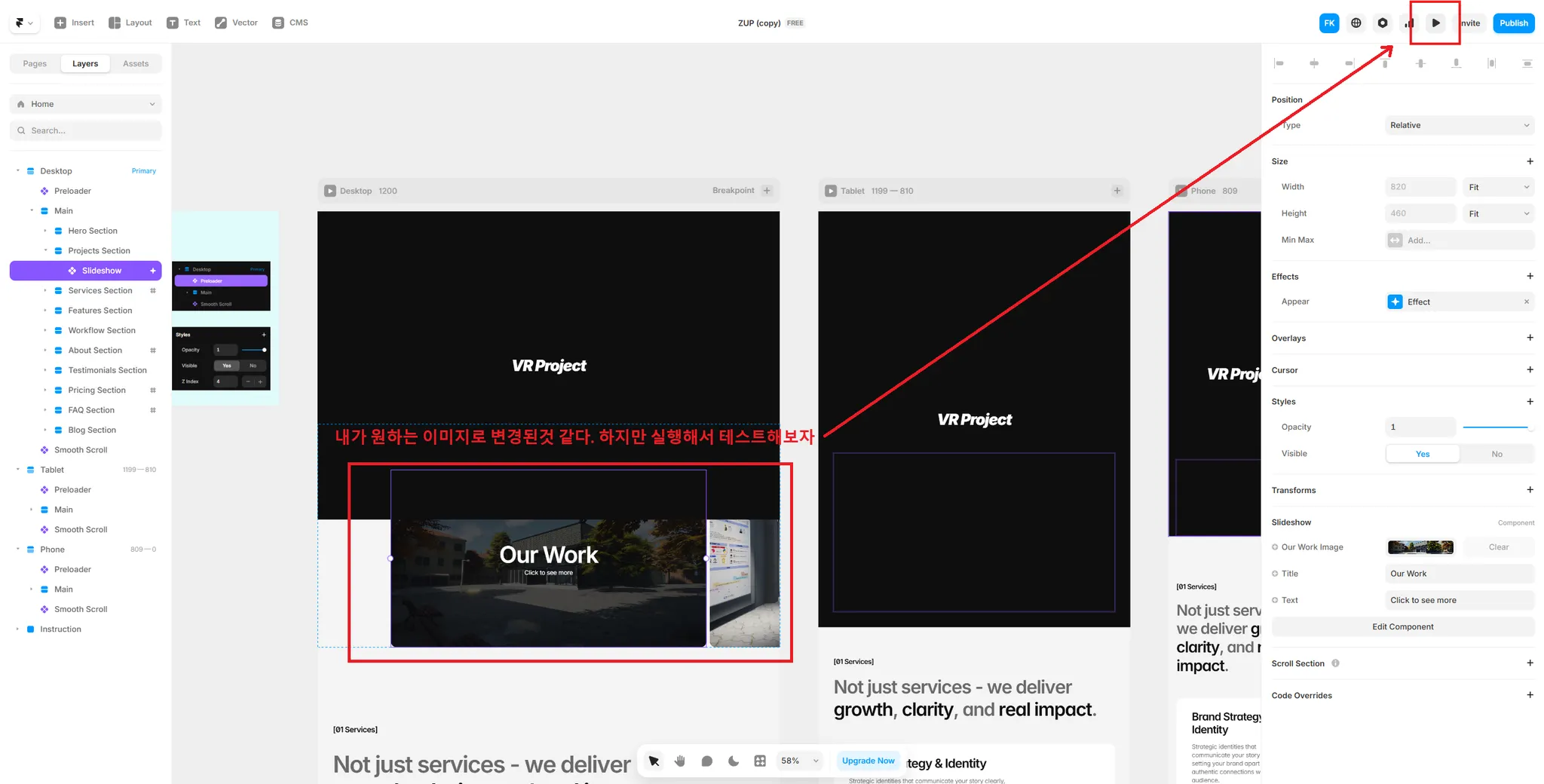Image resolution: width=1544 pixels, height=784 pixels.
Task: Align selection to bottom edge
Action: point(1456,63)
